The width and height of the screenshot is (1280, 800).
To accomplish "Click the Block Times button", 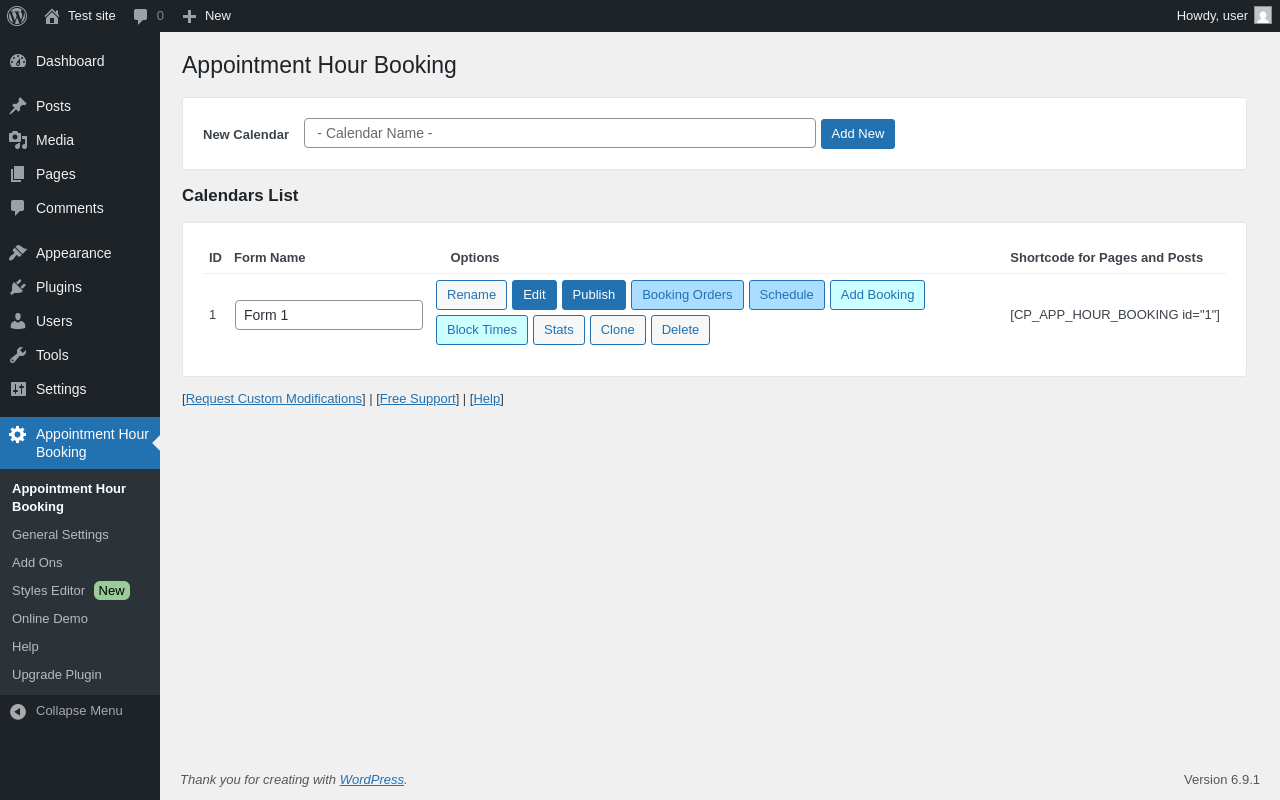I will pos(482,330).
